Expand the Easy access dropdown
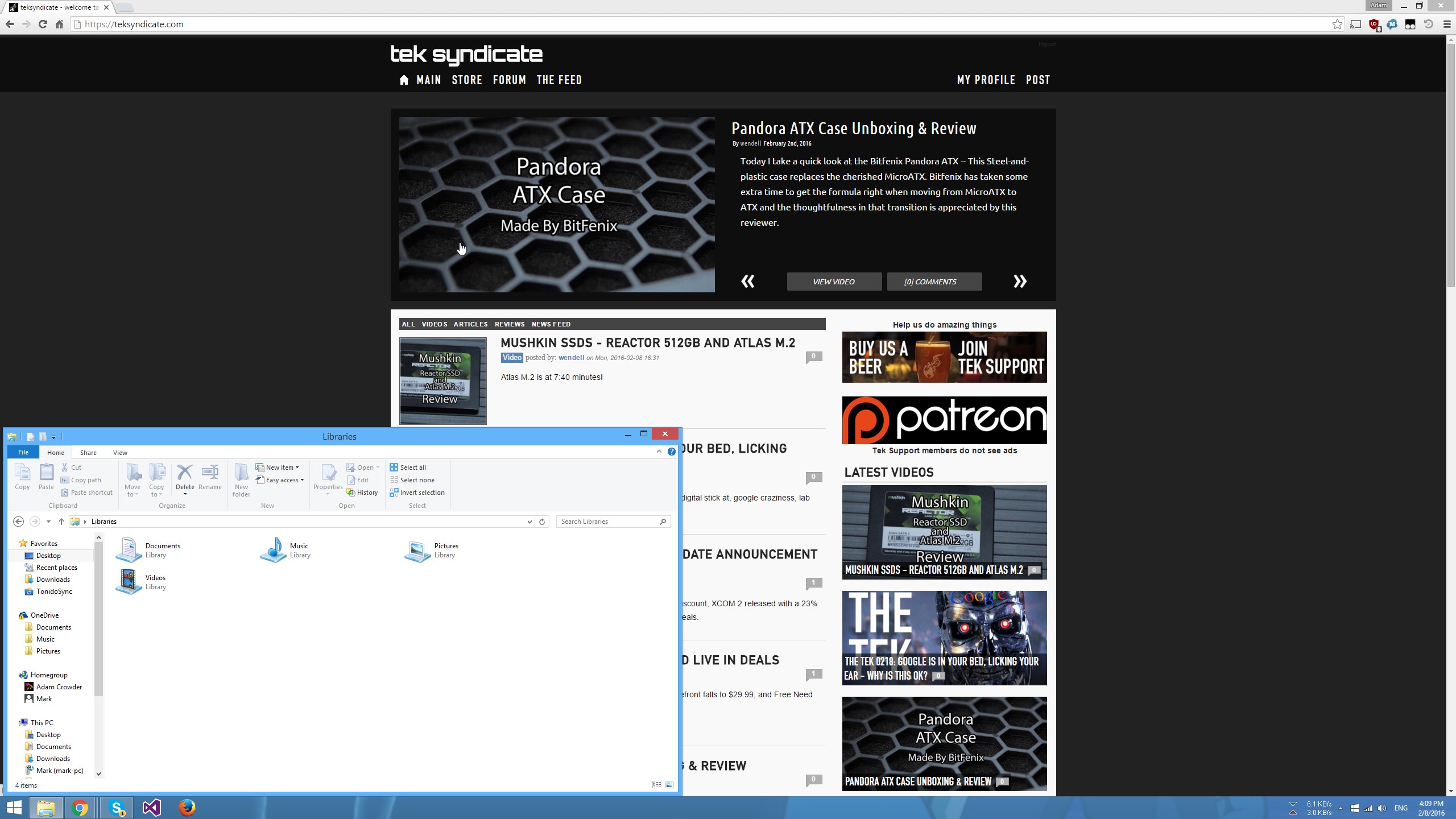The height and width of the screenshot is (819, 1456). pyautogui.click(x=280, y=480)
